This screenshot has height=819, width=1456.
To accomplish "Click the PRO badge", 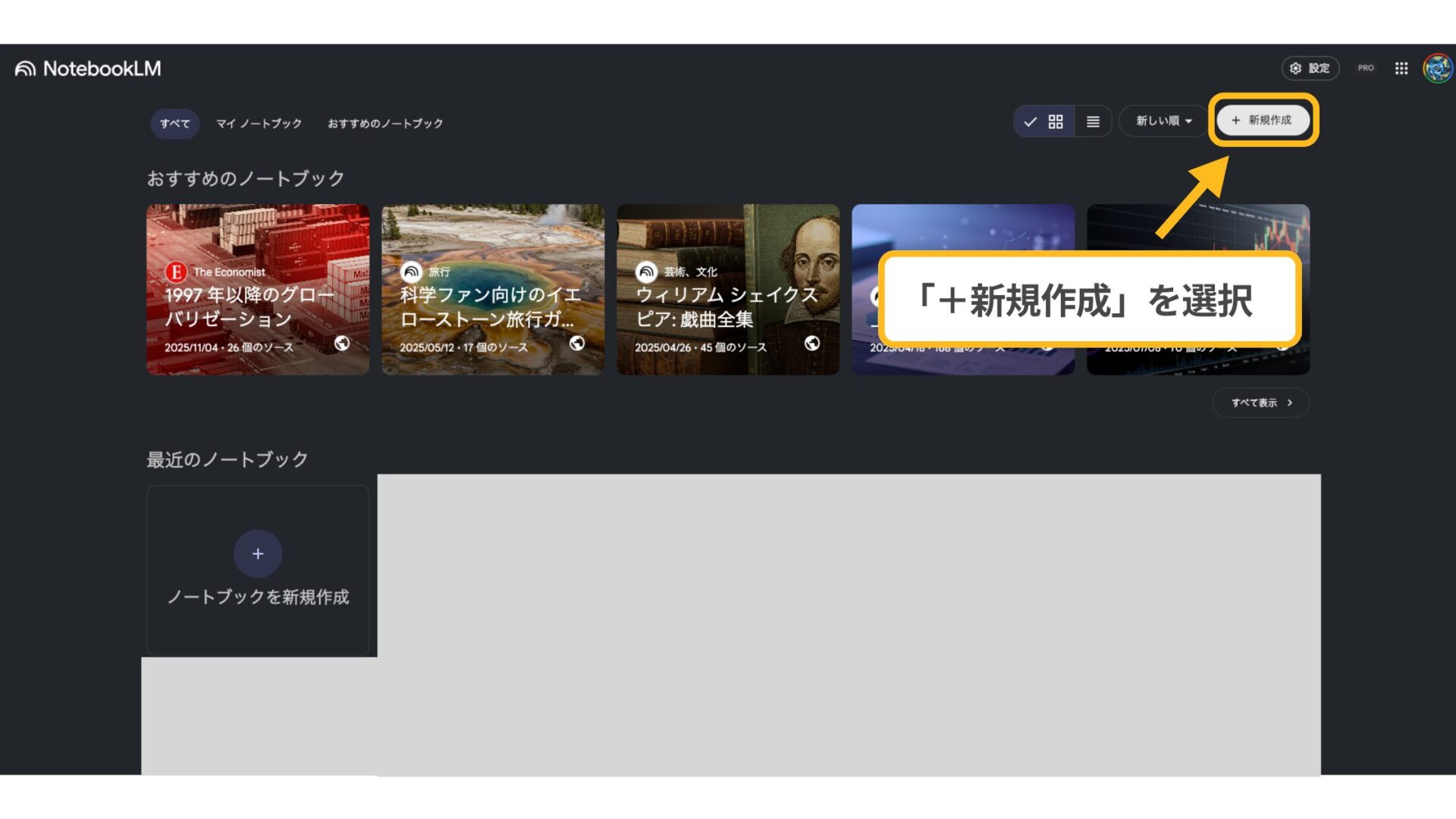I will 1365,67.
